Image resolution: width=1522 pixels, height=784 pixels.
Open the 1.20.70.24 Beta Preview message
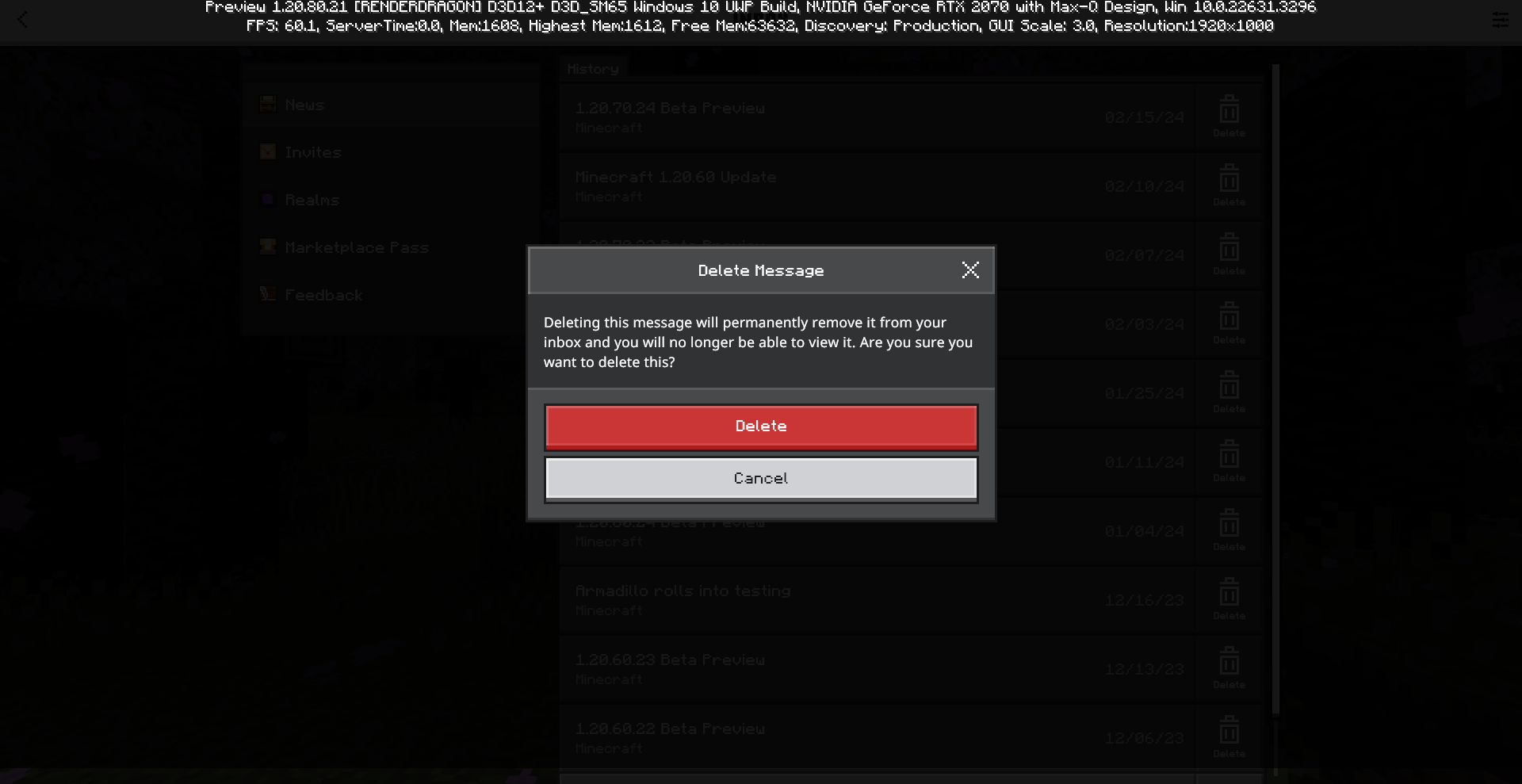[x=877, y=117]
